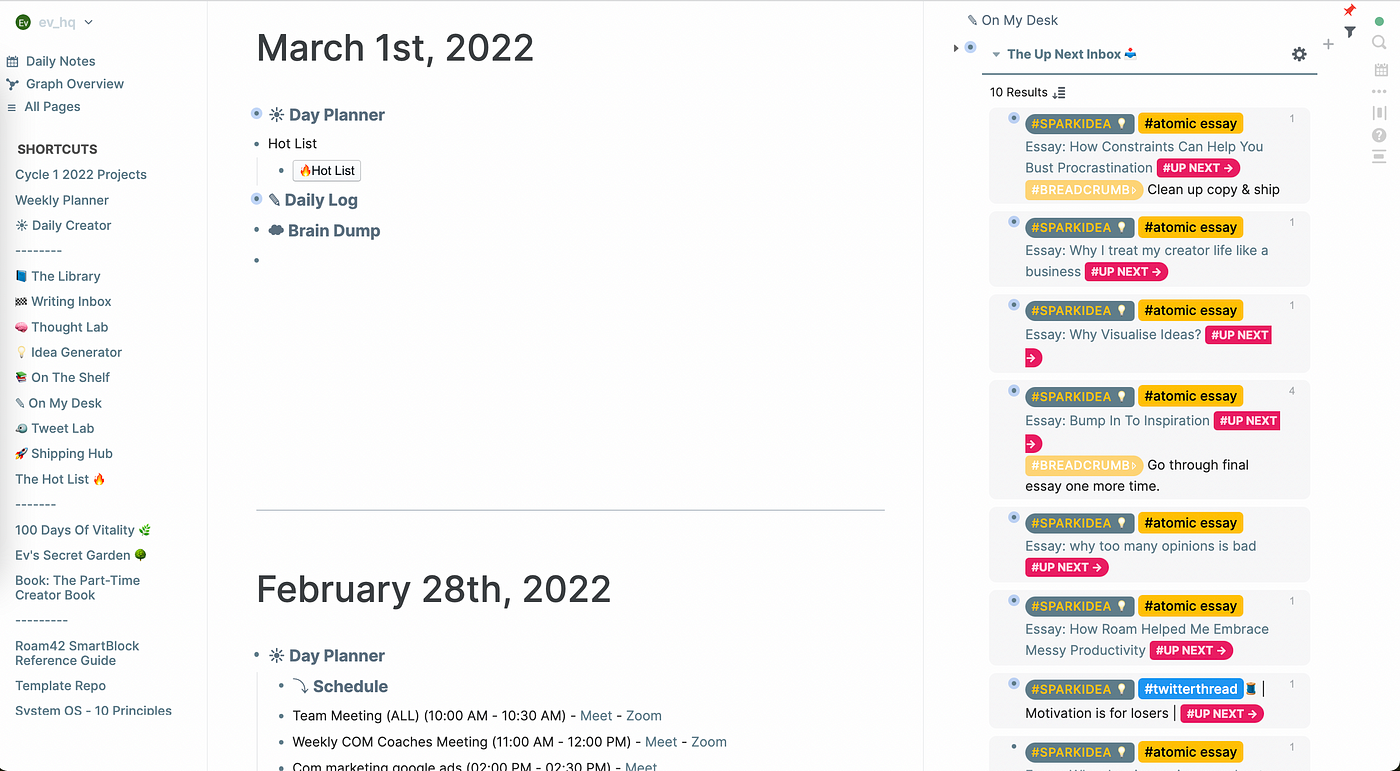Open Up Next Inbox settings gear

(1299, 54)
